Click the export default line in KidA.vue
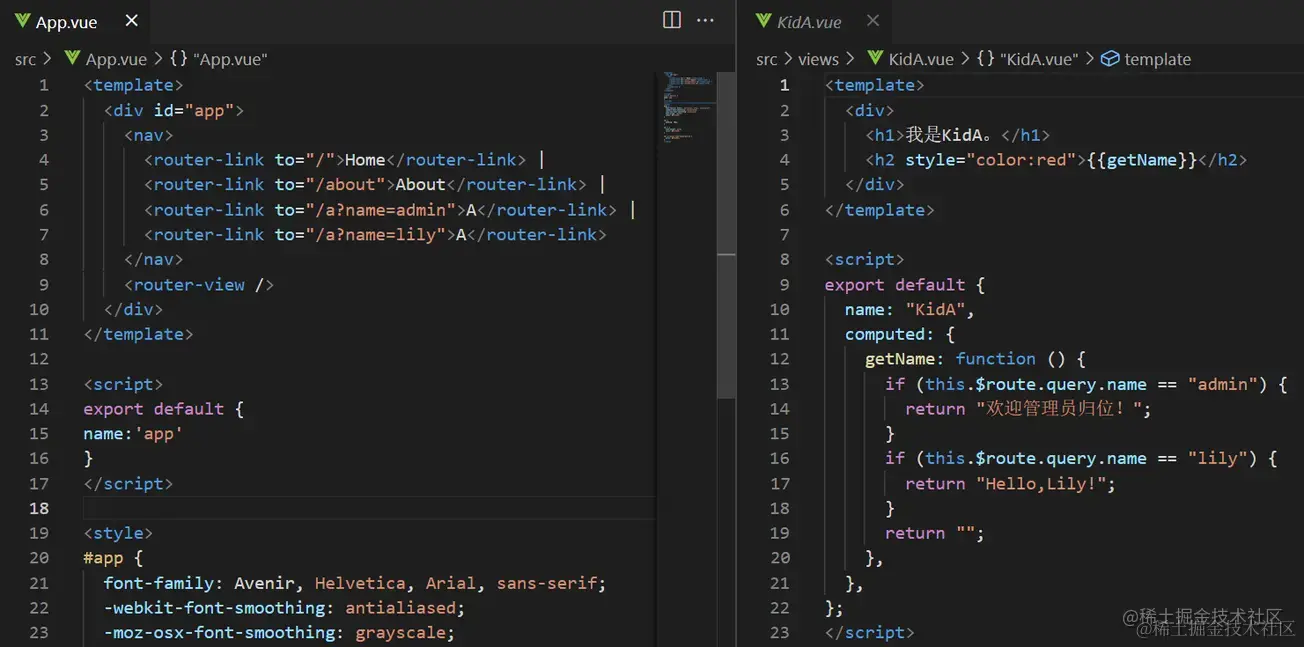This screenshot has width=1304, height=647. click(905, 284)
